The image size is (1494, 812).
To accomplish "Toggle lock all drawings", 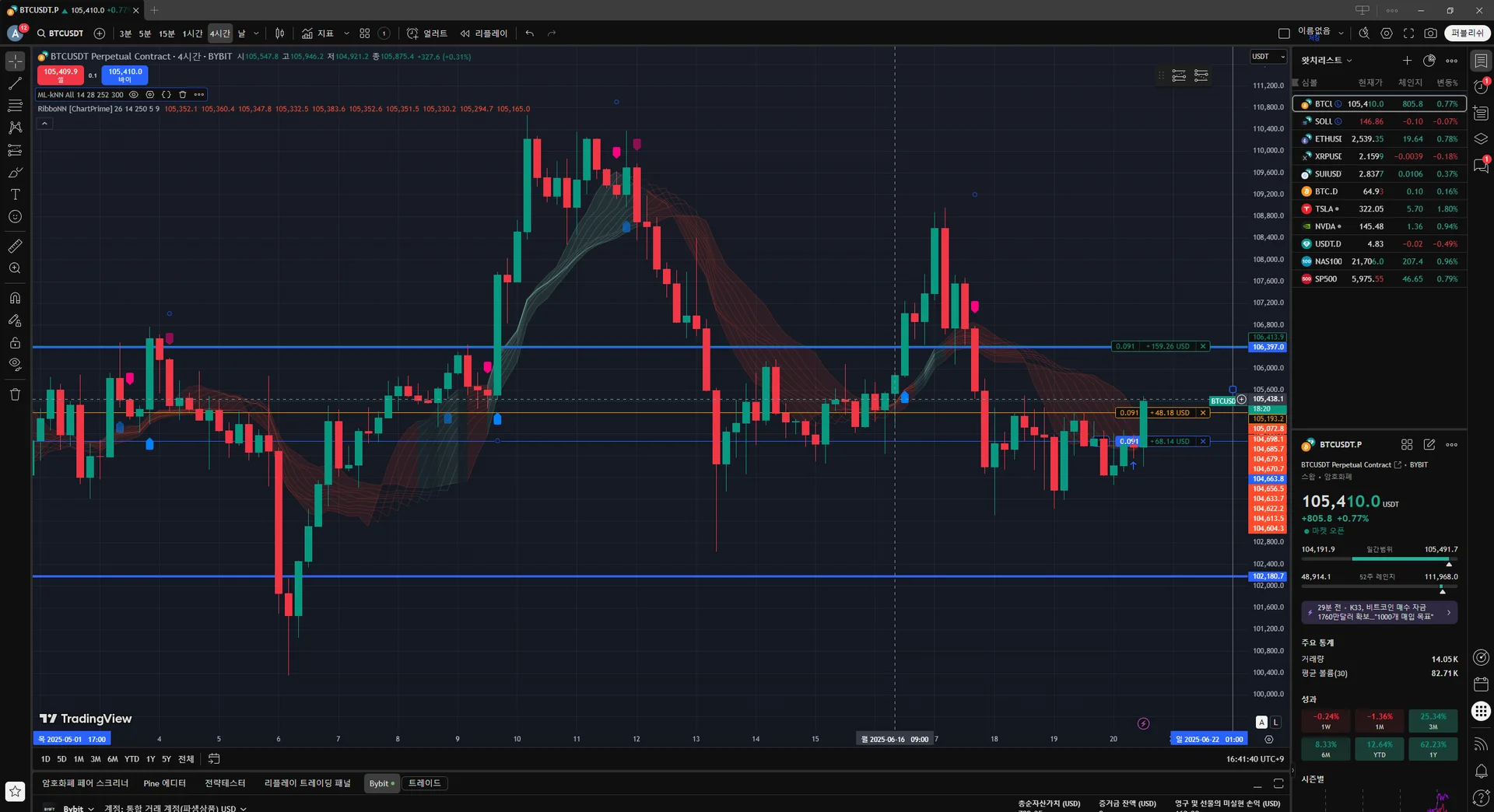I will pyautogui.click(x=15, y=342).
